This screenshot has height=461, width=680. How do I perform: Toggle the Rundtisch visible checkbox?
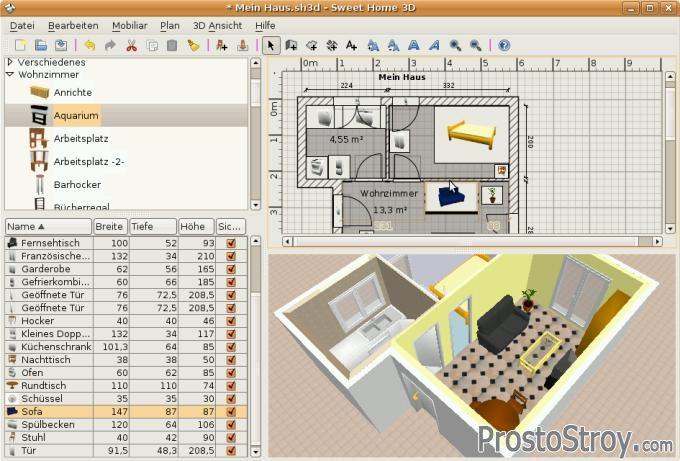pos(231,386)
